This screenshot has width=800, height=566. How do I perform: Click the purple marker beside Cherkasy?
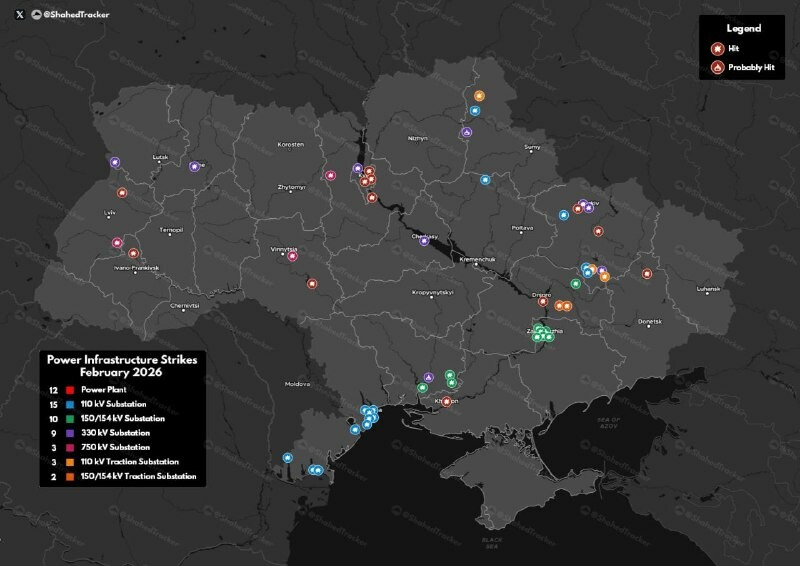tap(424, 240)
